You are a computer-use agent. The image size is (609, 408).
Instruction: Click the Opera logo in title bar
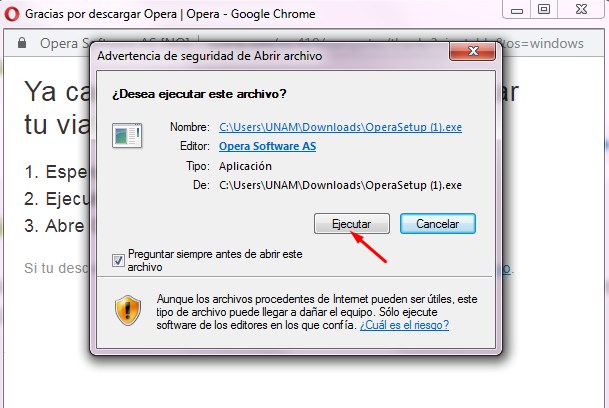[12, 14]
